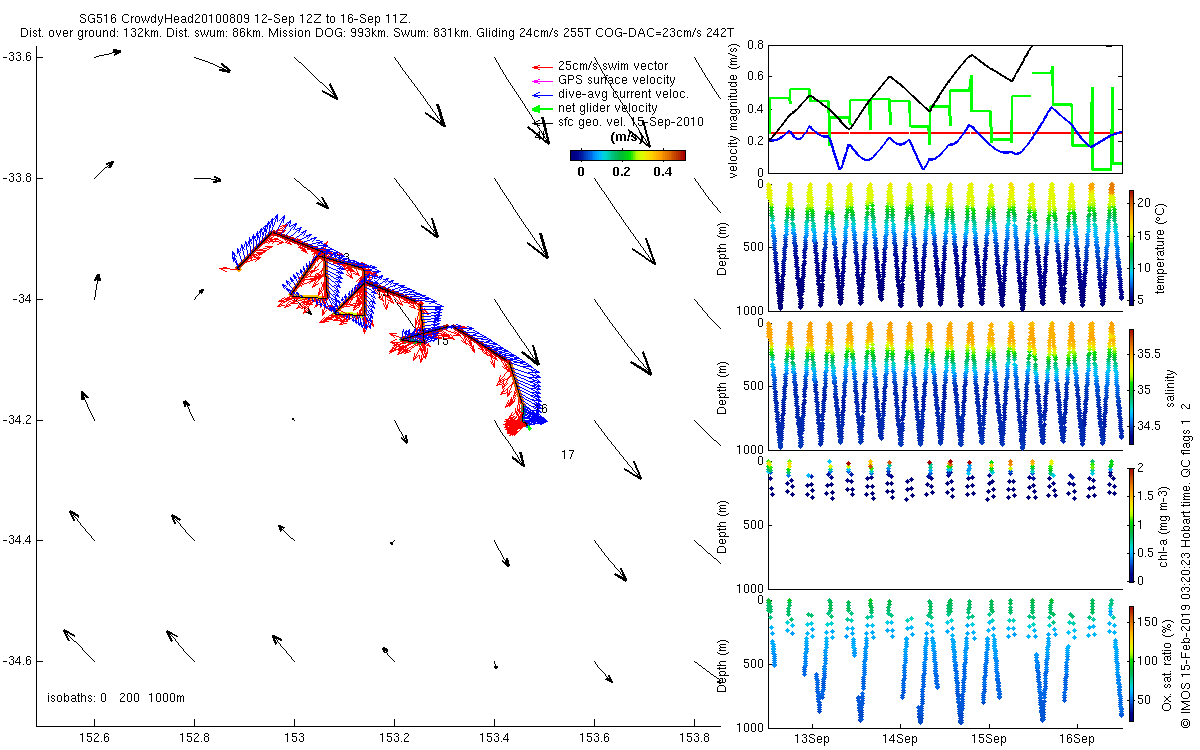Click the '0.6' tick on velocity plot

[756, 77]
